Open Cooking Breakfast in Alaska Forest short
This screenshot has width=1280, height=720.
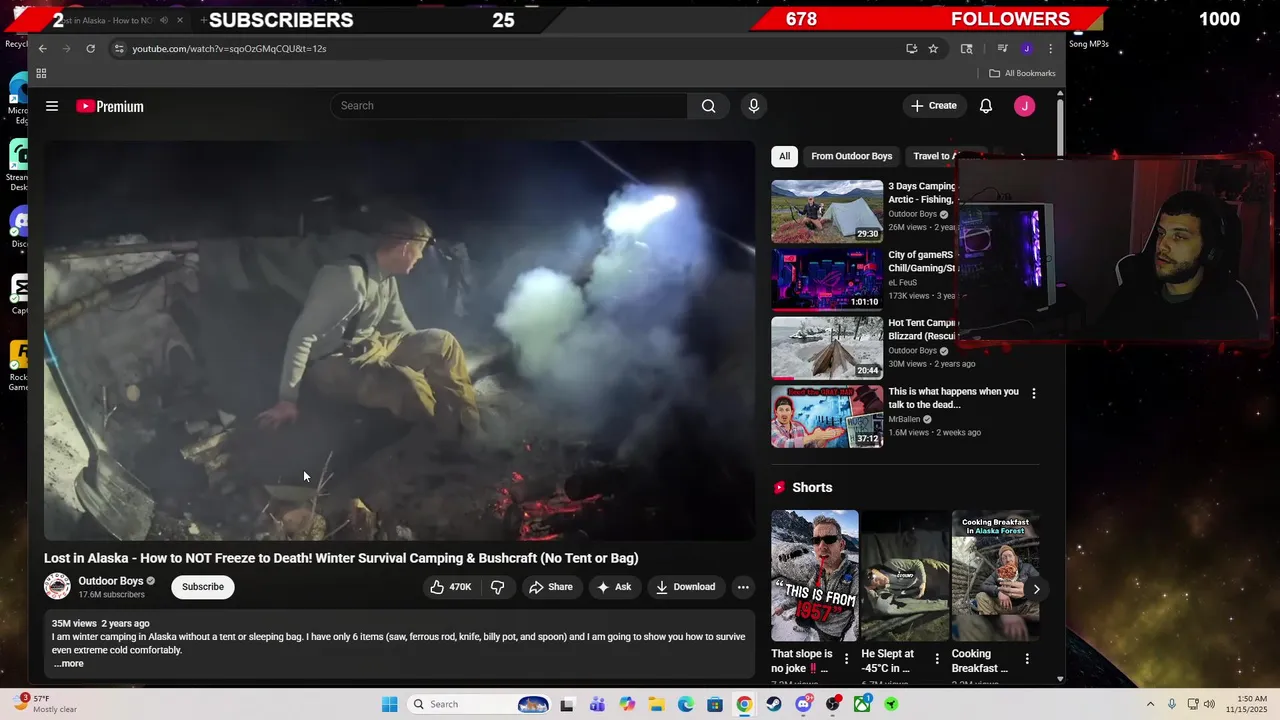pyautogui.click(x=995, y=576)
